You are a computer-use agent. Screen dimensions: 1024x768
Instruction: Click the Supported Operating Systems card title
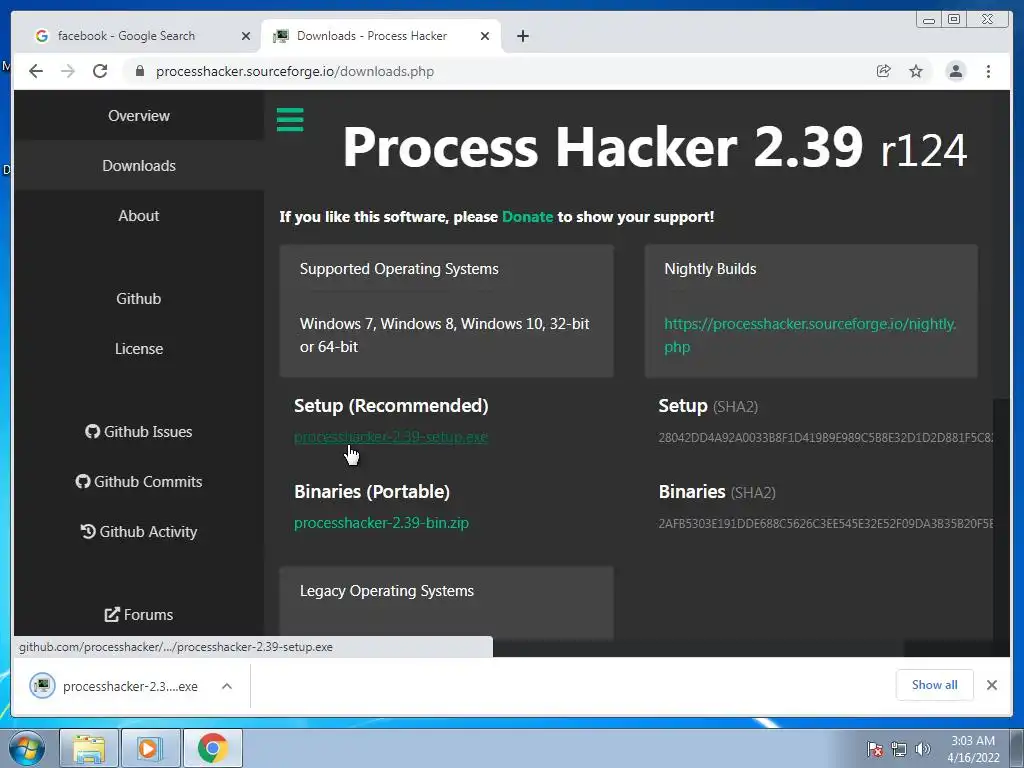[399, 269]
